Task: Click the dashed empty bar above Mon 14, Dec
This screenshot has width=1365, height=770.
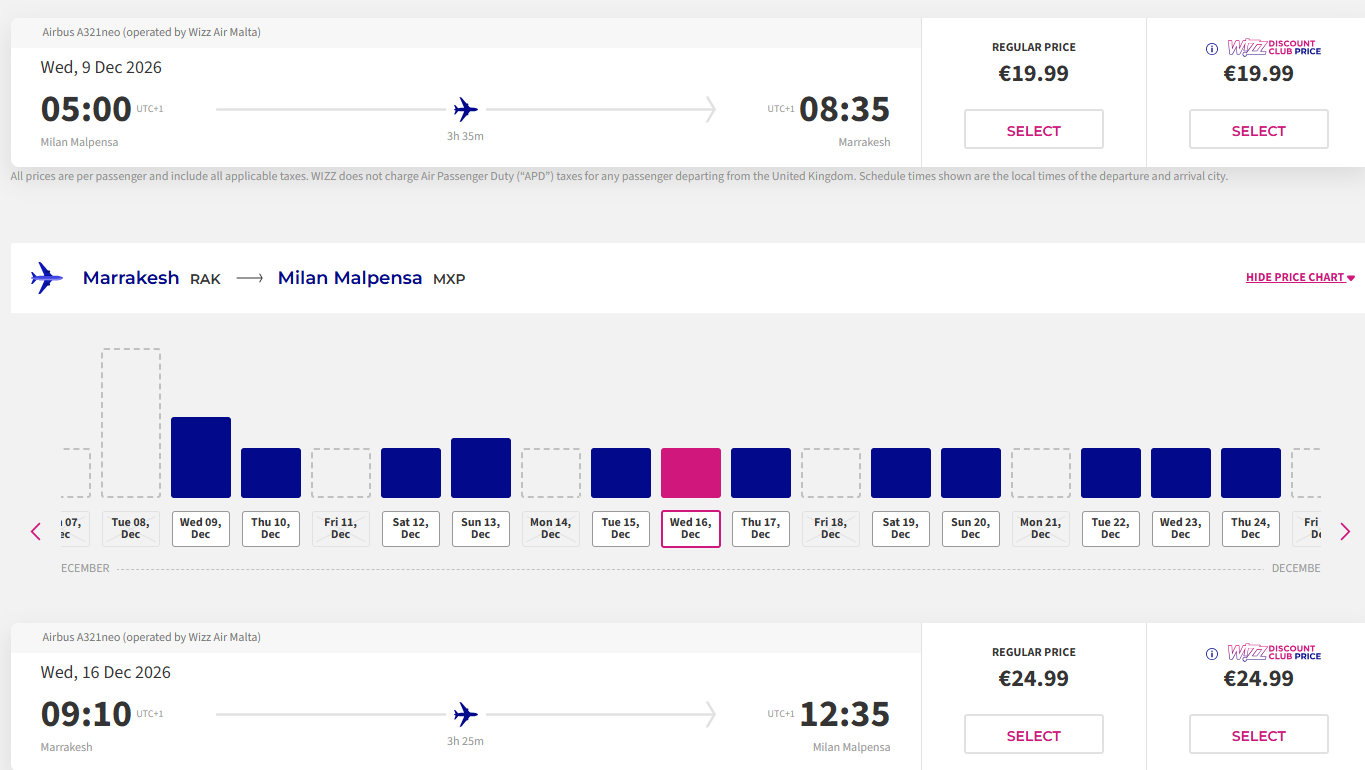Action: coord(551,473)
